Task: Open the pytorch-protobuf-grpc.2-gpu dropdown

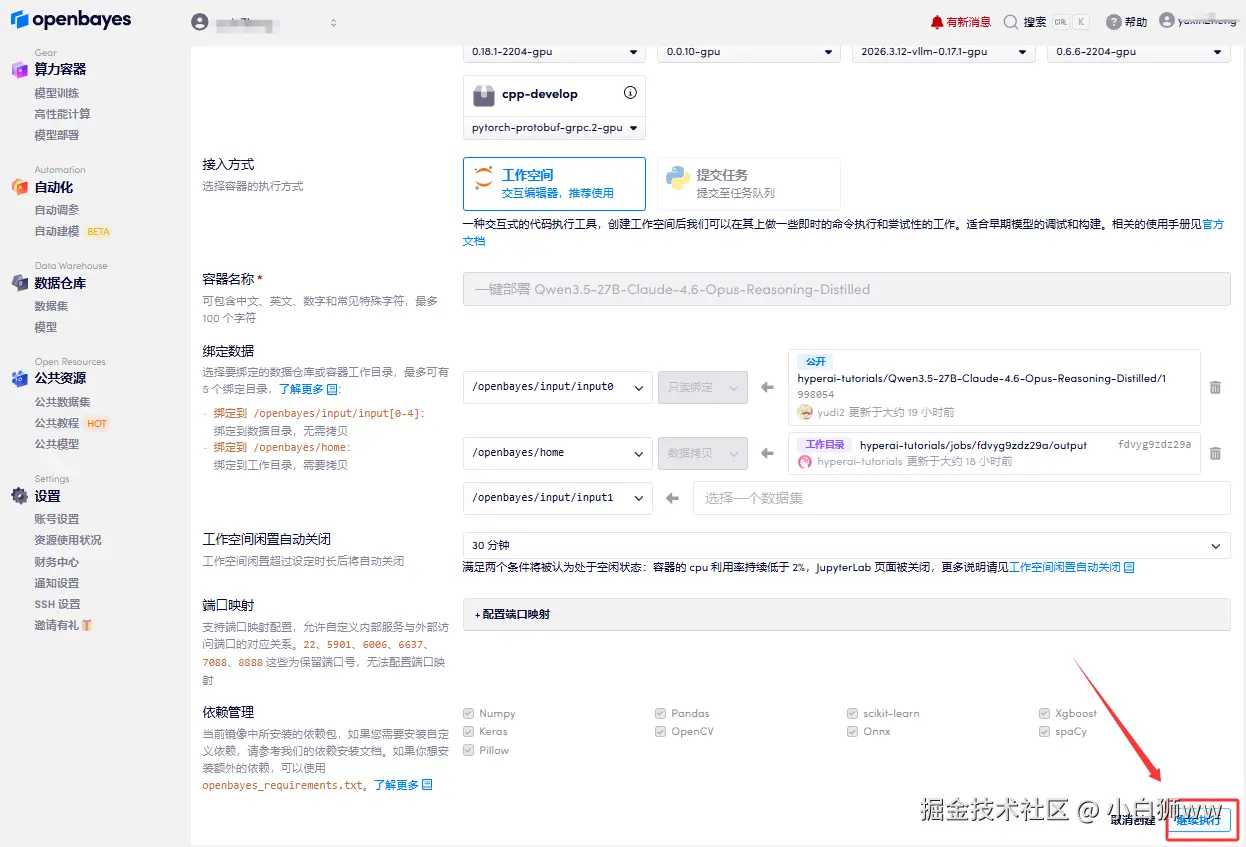Action: coord(554,128)
